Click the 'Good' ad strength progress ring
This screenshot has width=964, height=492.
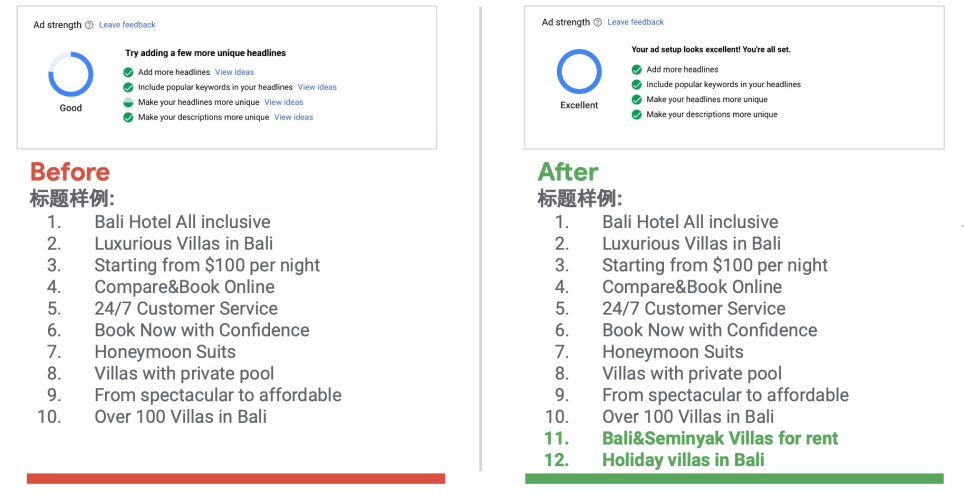tap(71, 74)
